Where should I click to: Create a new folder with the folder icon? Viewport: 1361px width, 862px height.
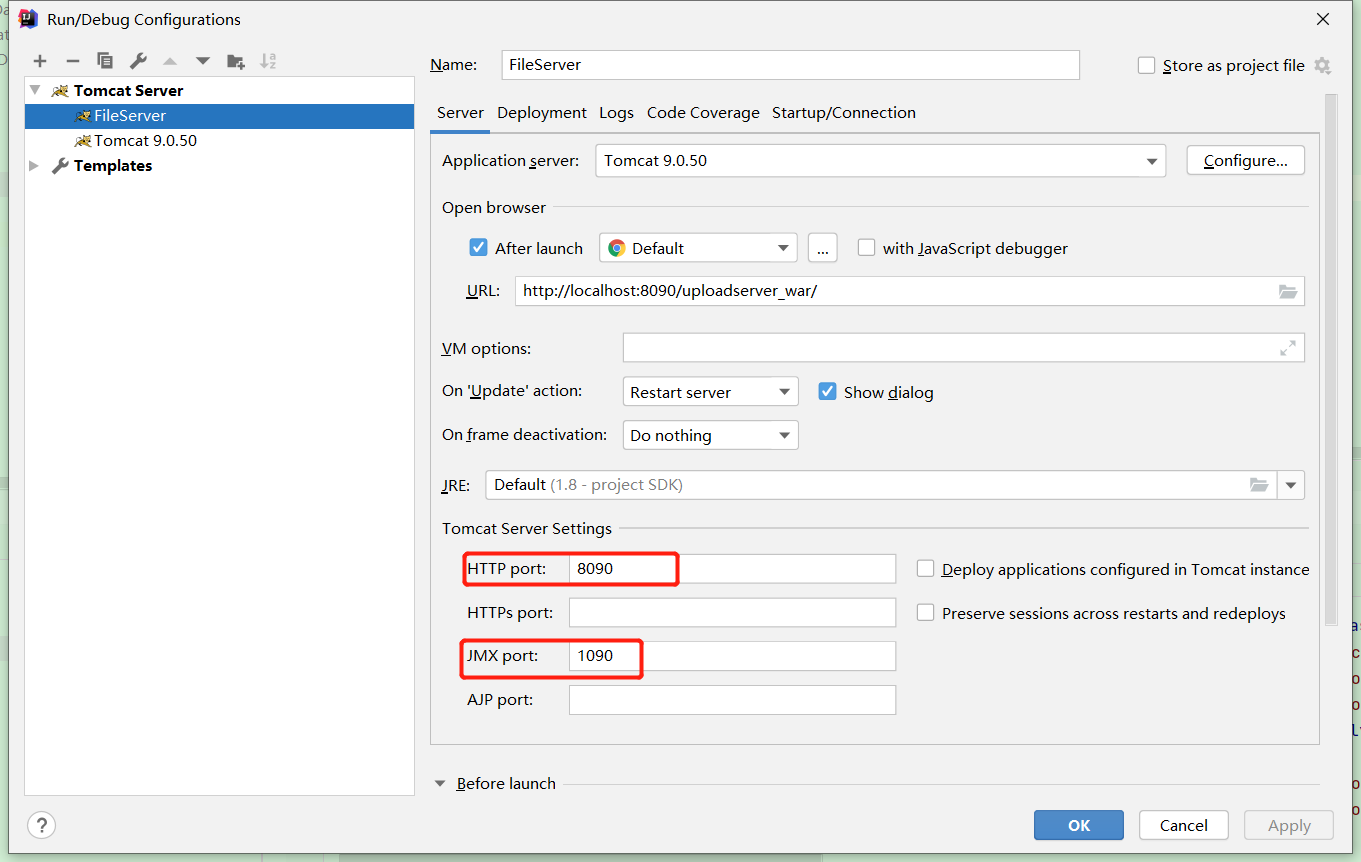pos(236,61)
